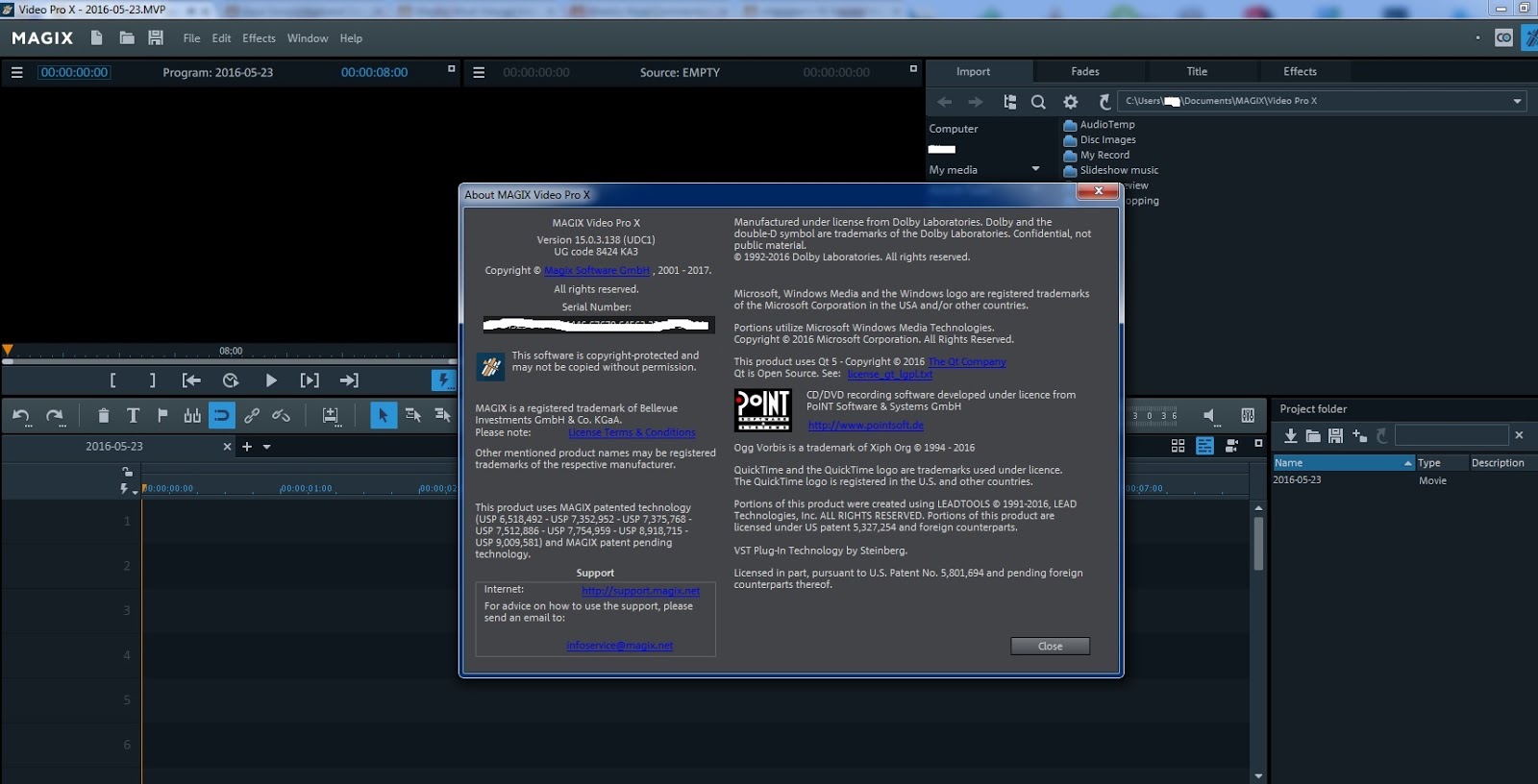The width and height of the screenshot is (1538, 784).
Task: Open the Window menu
Action: [308, 38]
